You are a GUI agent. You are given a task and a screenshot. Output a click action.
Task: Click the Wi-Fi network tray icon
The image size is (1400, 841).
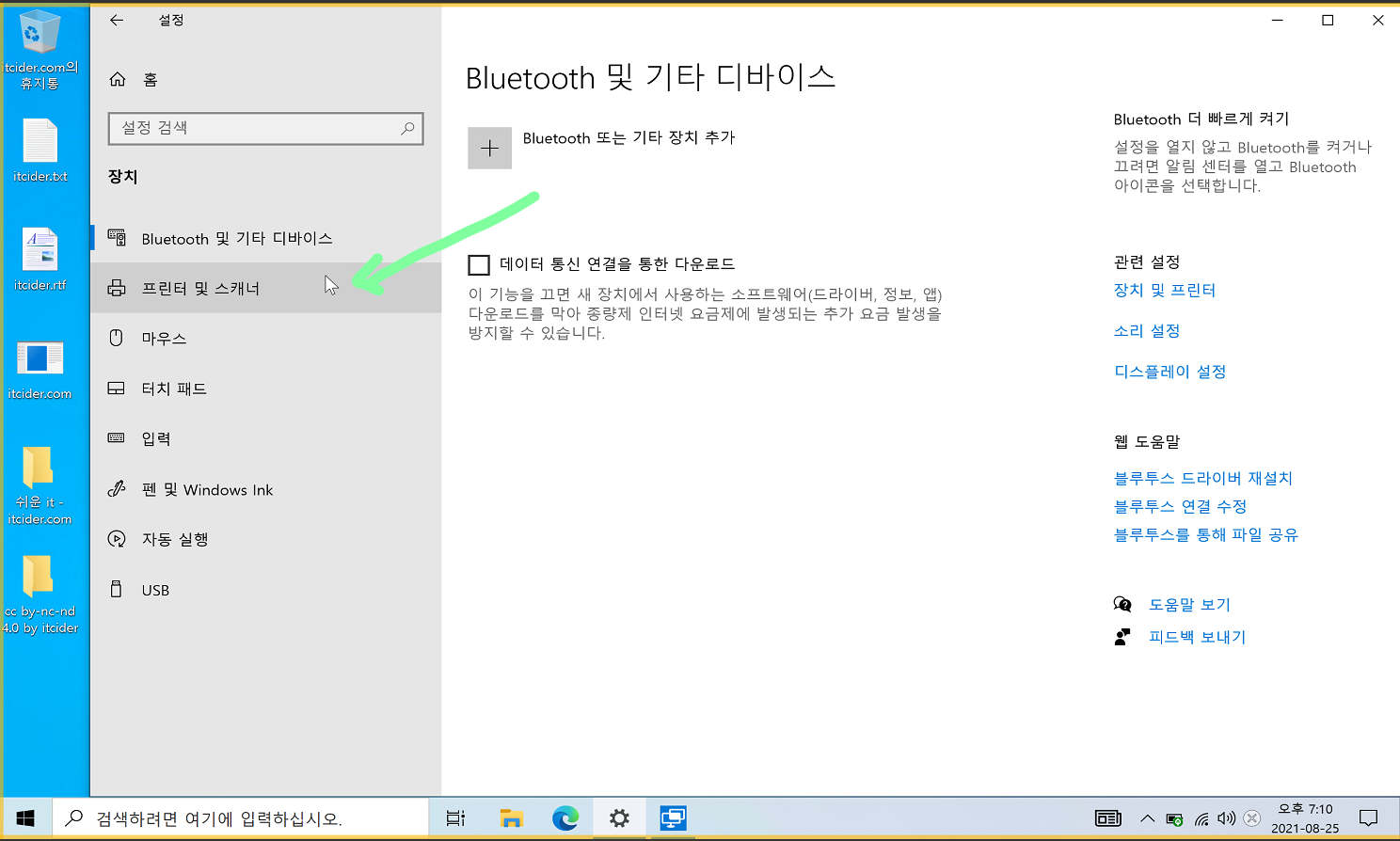point(1201,819)
